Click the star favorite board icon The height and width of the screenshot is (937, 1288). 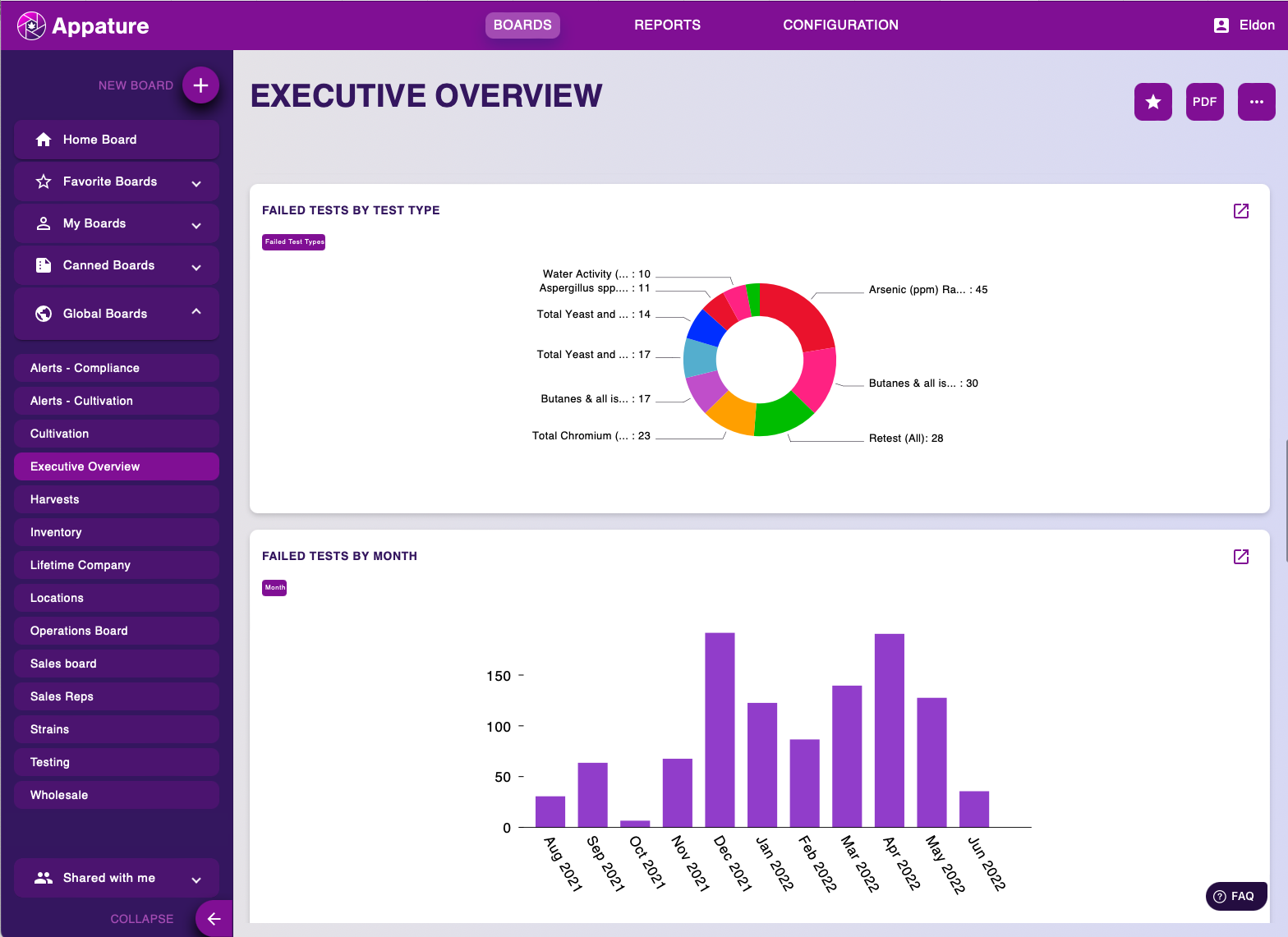pos(1152,102)
